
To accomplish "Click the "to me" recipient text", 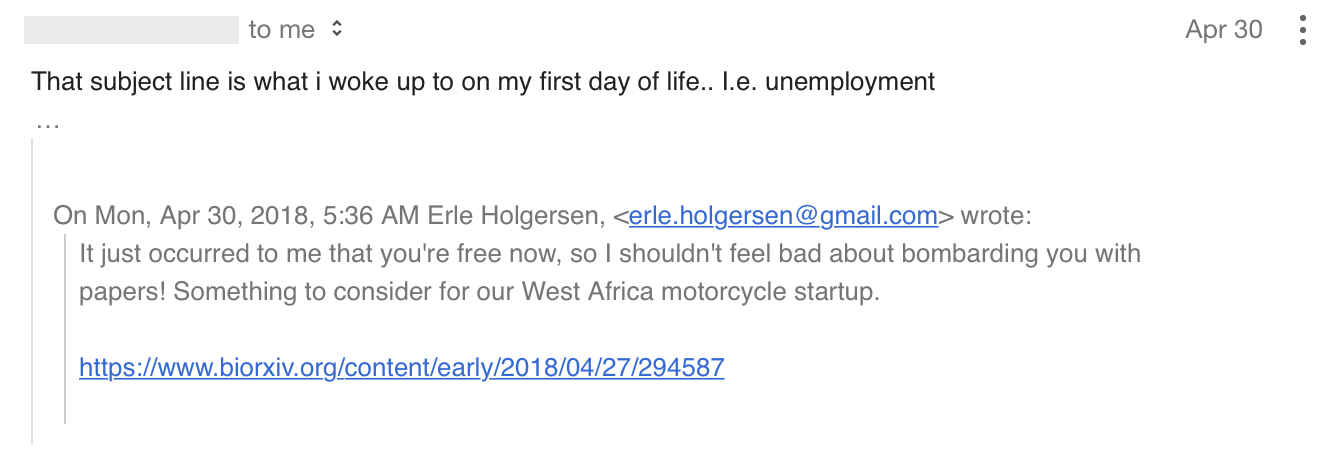I will 281,30.
